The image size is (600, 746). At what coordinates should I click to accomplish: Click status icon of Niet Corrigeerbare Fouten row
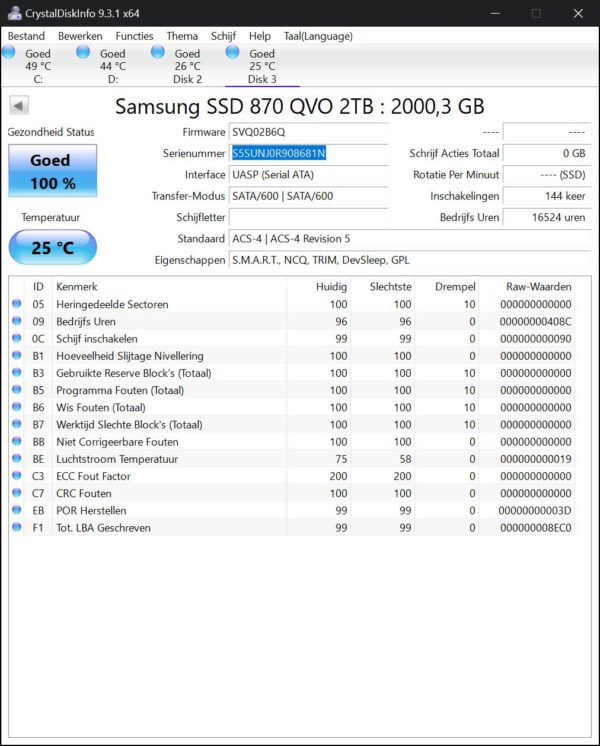[17, 441]
